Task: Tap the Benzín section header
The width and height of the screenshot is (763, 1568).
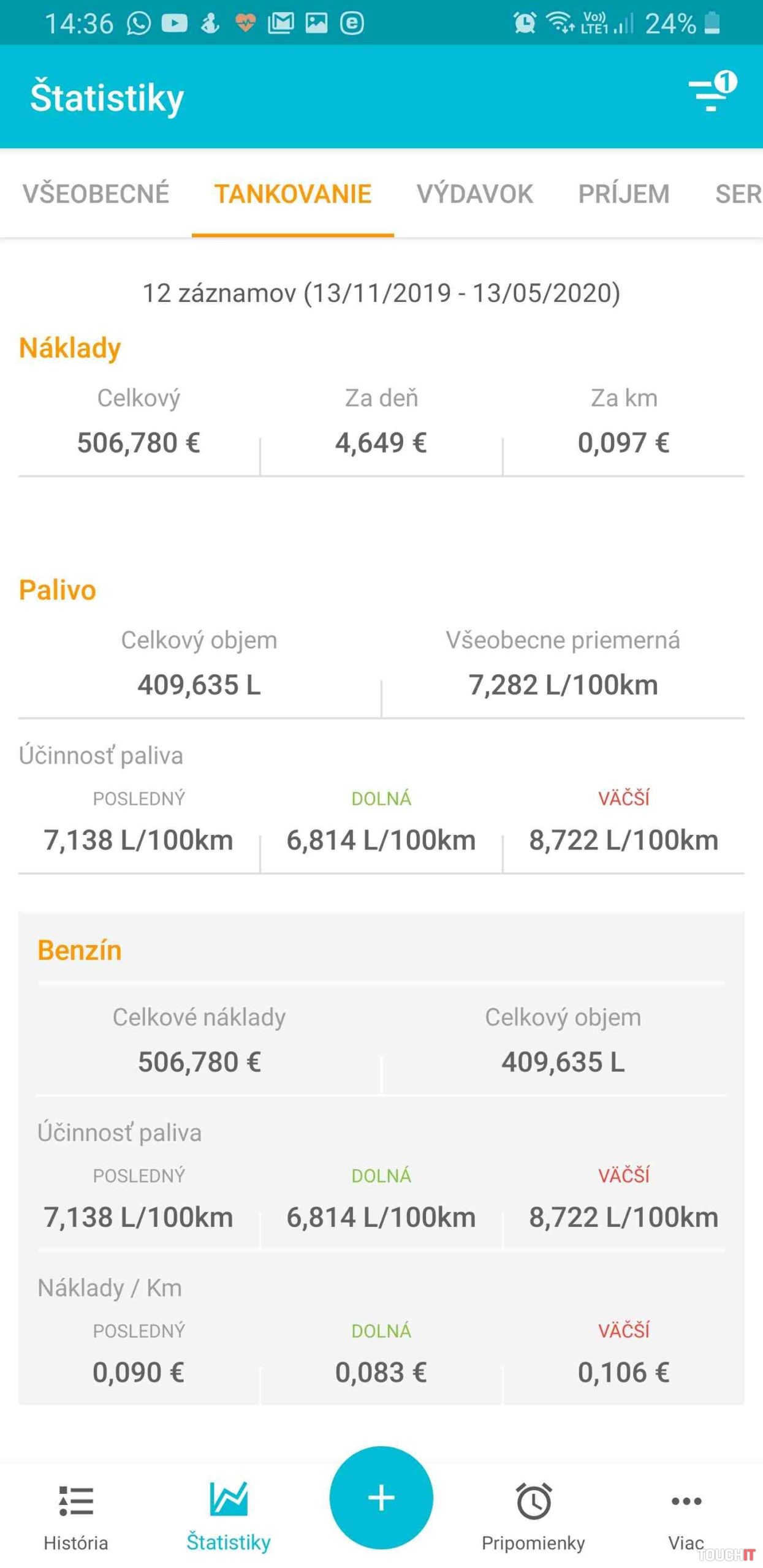Action: [x=80, y=950]
